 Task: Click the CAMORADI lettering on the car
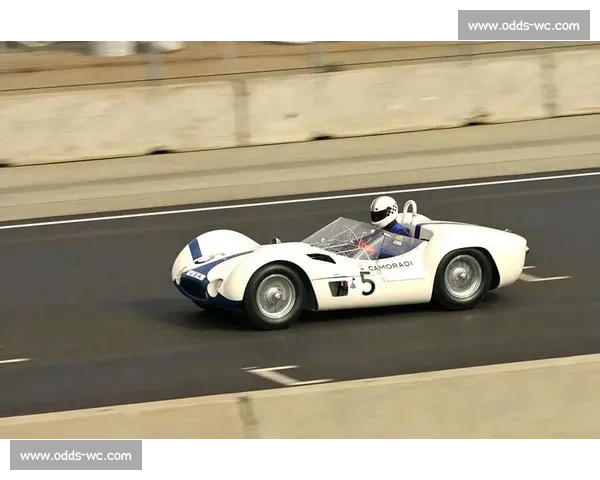[x=391, y=266]
